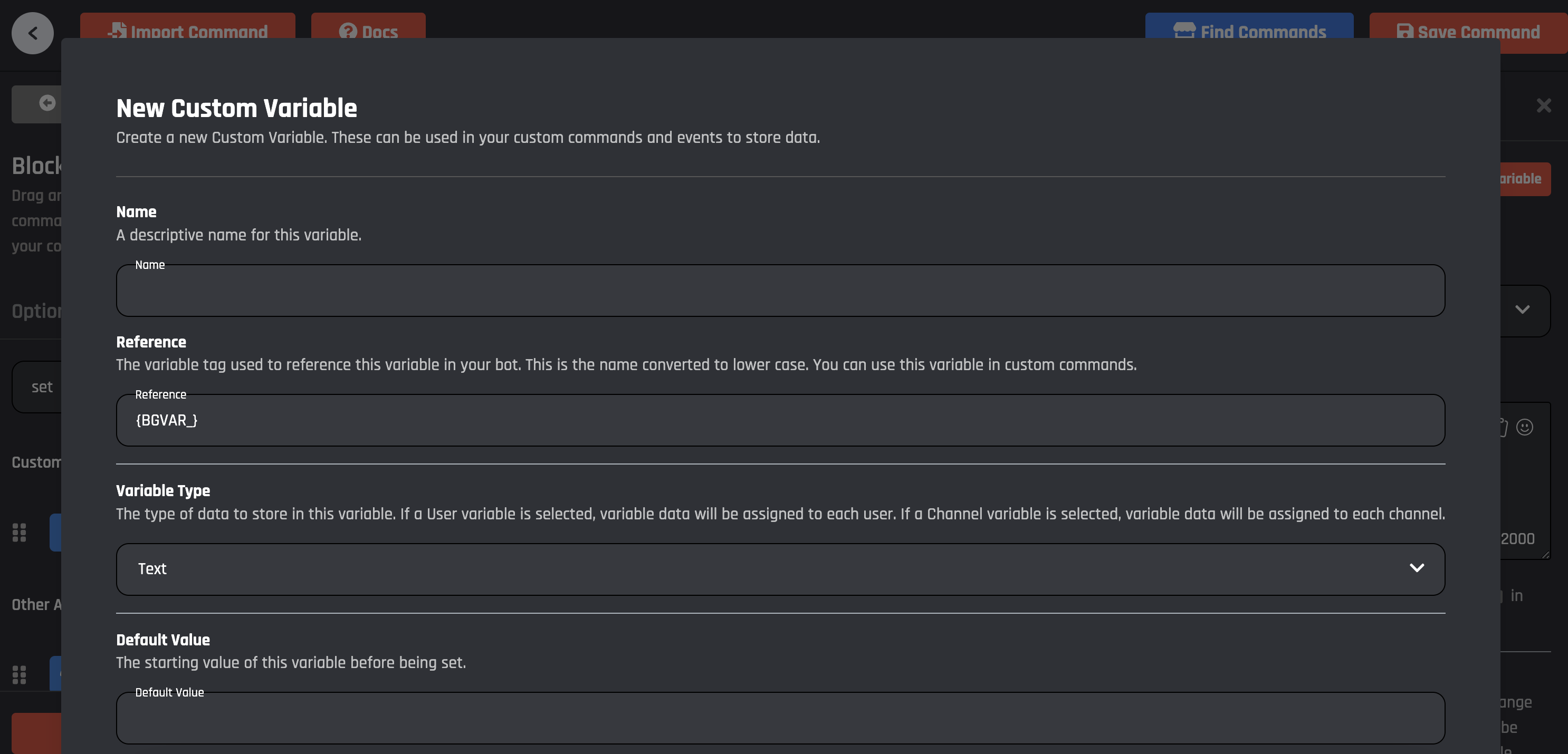Click the left arrow circle icon
1568x754 pixels.
pos(47,103)
